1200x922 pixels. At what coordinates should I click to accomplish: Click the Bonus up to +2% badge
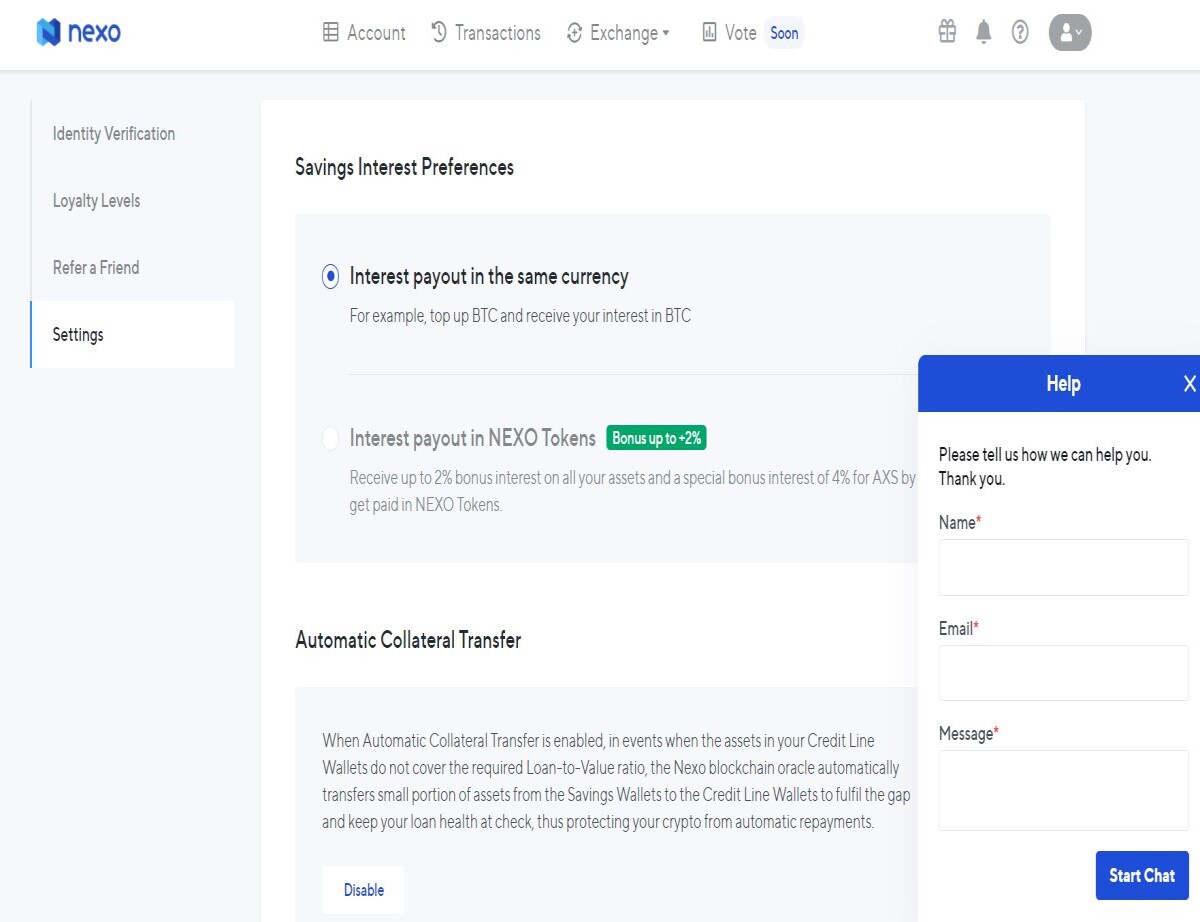coord(656,438)
